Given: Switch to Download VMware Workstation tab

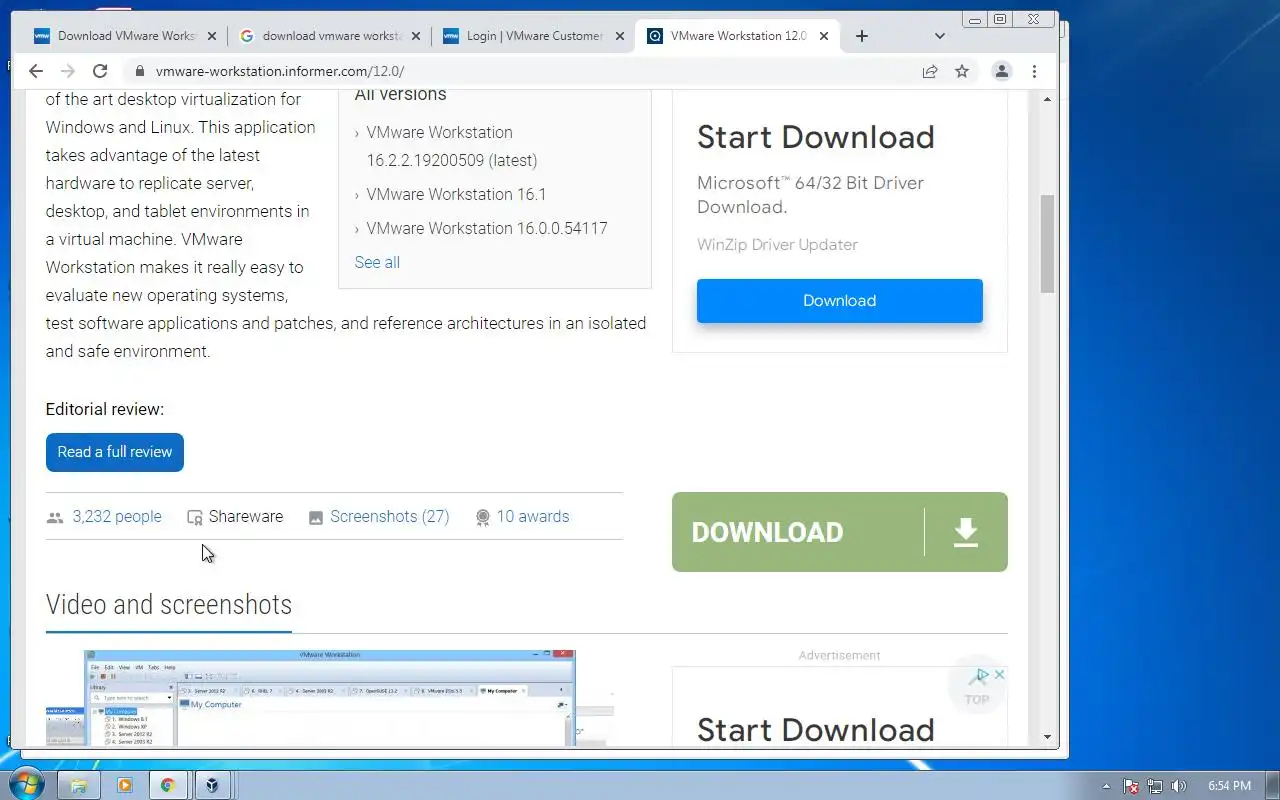Looking at the screenshot, I should [x=125, y=36].
